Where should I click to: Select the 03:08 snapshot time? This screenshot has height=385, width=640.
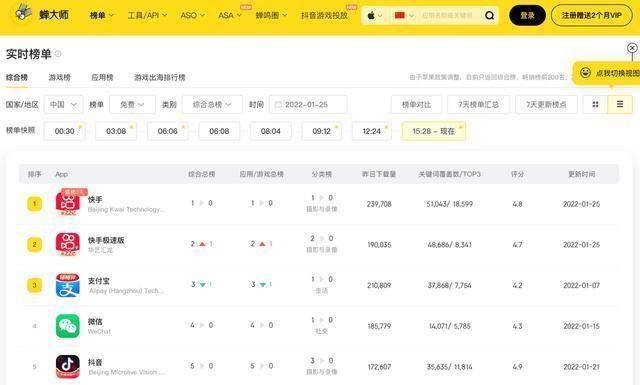tap(116, 131)
